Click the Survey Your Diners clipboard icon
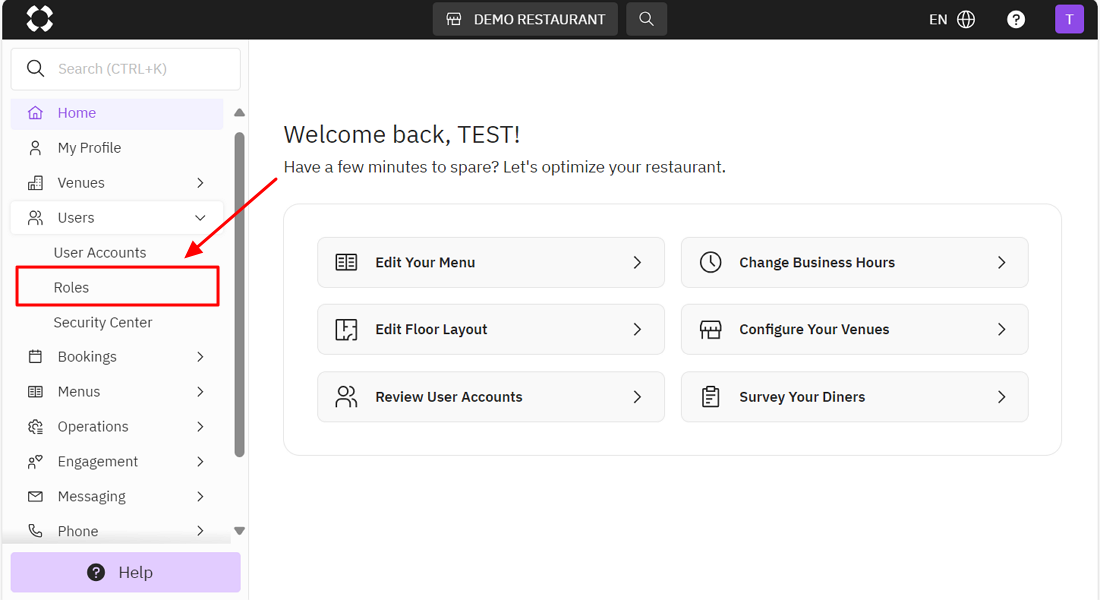Screen dimensions: 1100x600 (x=710, y=397)
